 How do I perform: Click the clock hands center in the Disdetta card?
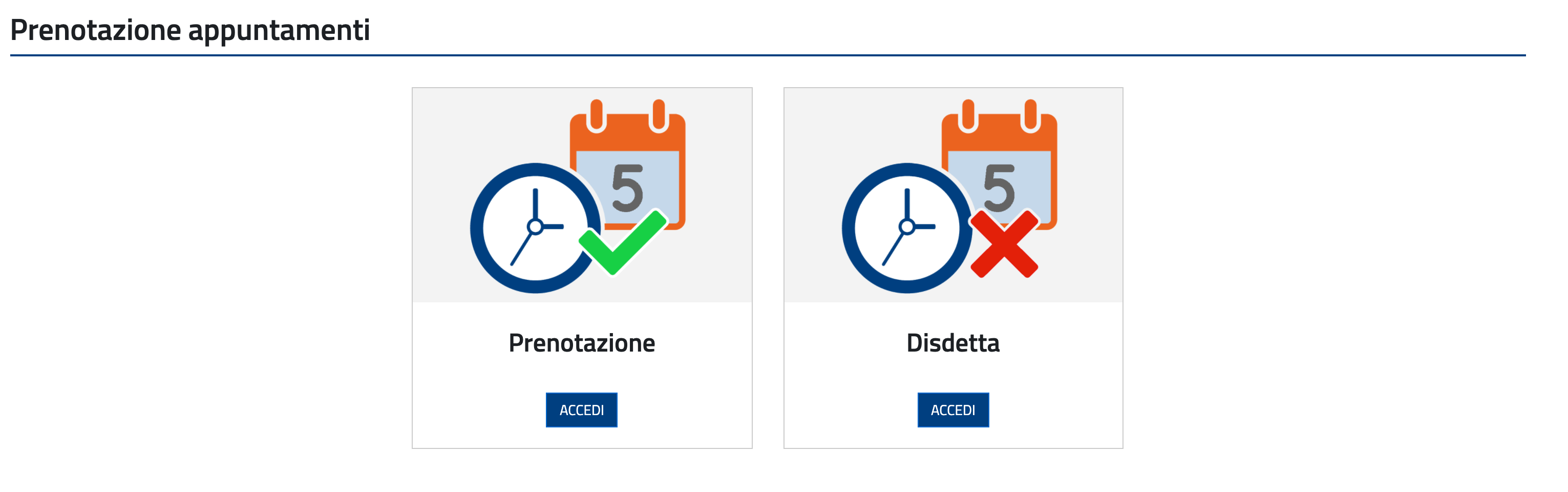907,227
